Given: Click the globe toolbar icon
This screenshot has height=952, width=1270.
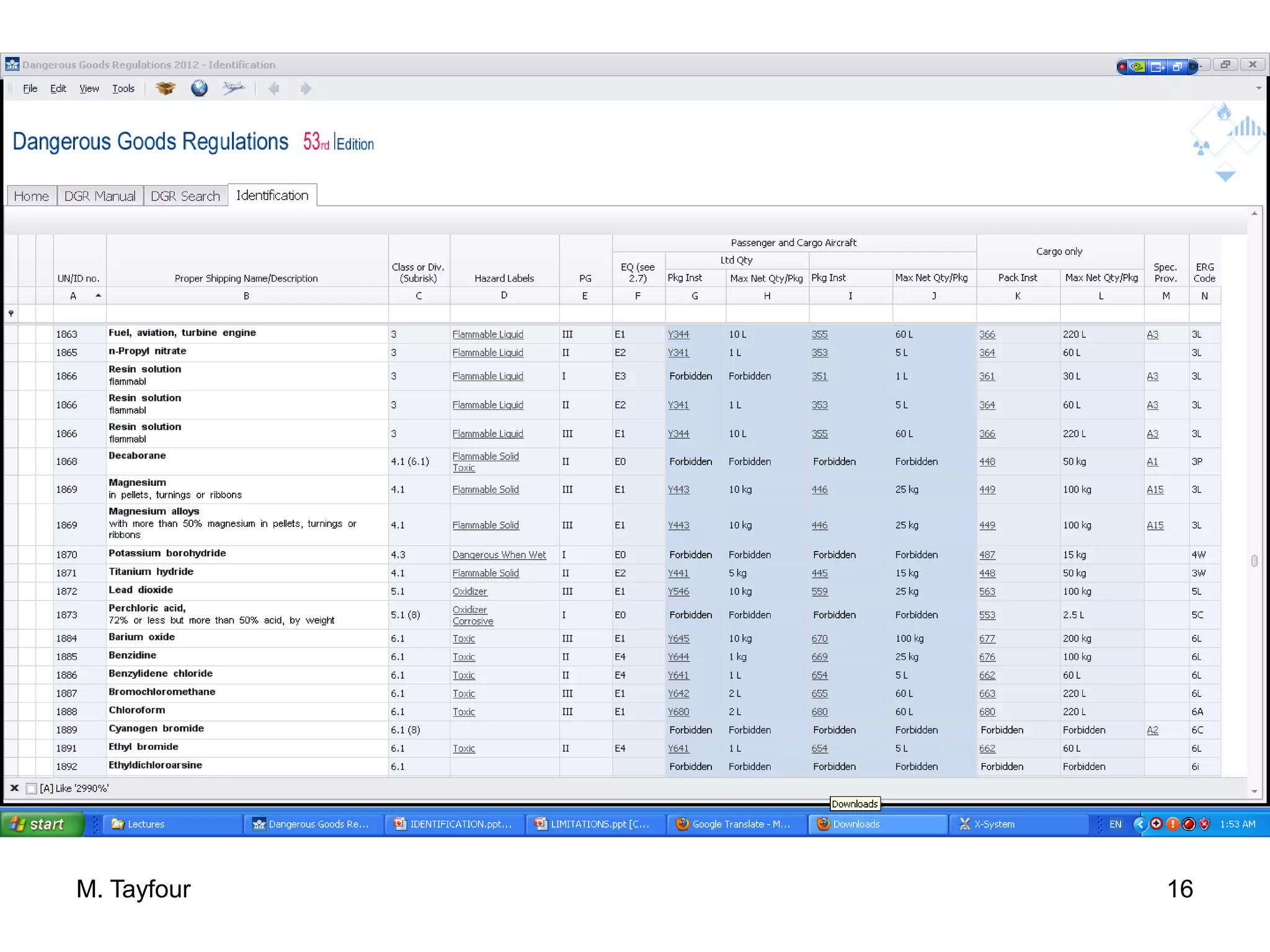Looking at the screenshot, I should [x=199, y=89].
